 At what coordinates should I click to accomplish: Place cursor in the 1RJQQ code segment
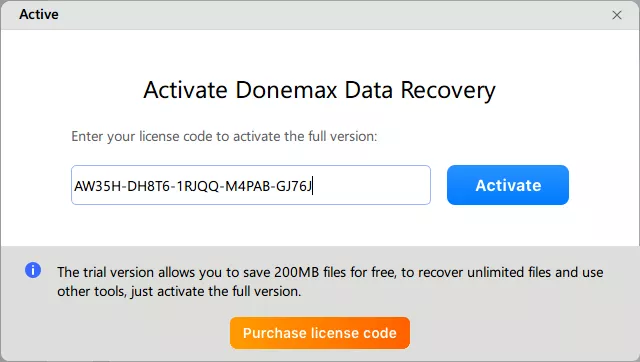point(198,186)
